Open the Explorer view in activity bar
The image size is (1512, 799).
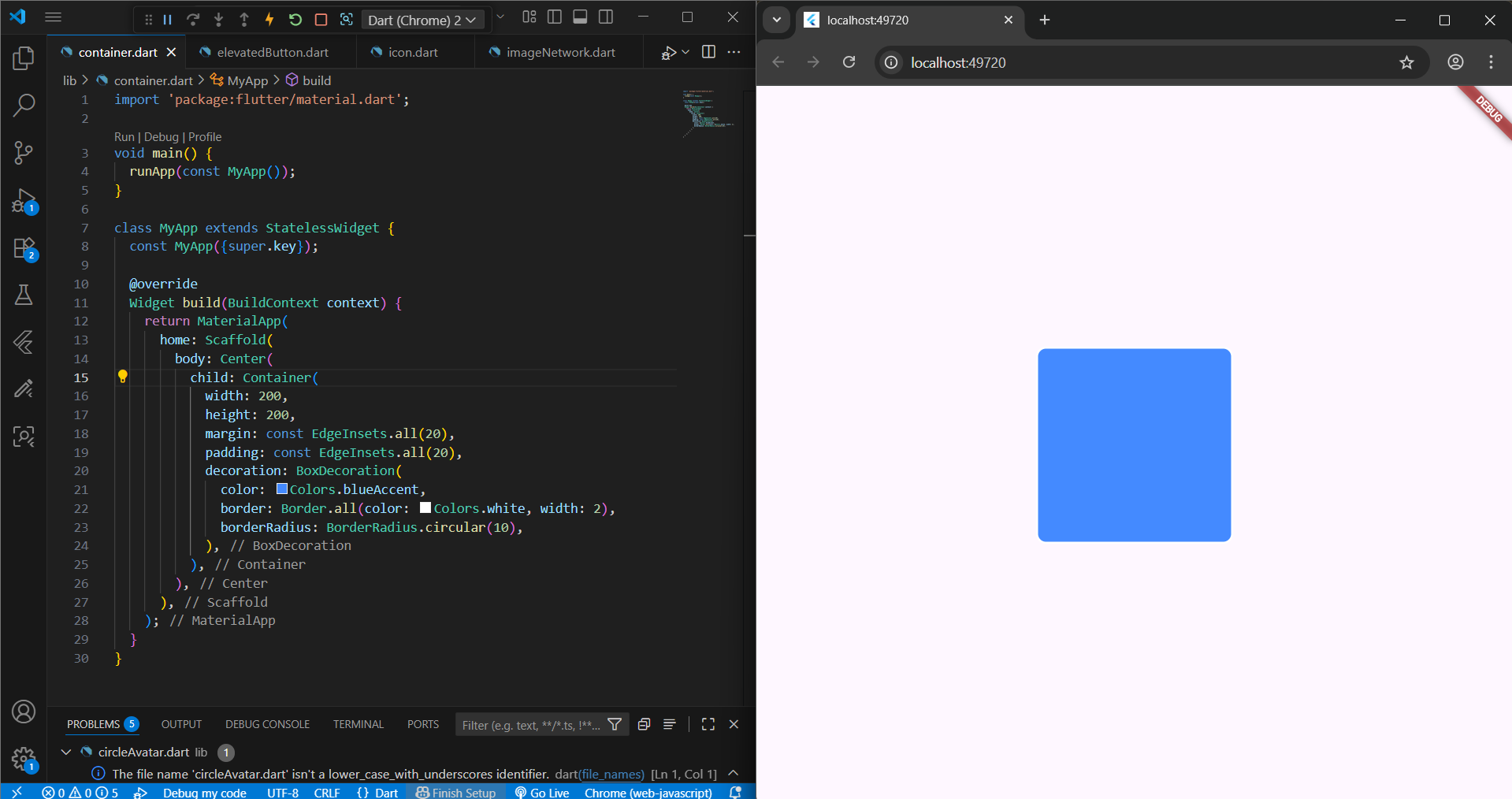point(24,58)
